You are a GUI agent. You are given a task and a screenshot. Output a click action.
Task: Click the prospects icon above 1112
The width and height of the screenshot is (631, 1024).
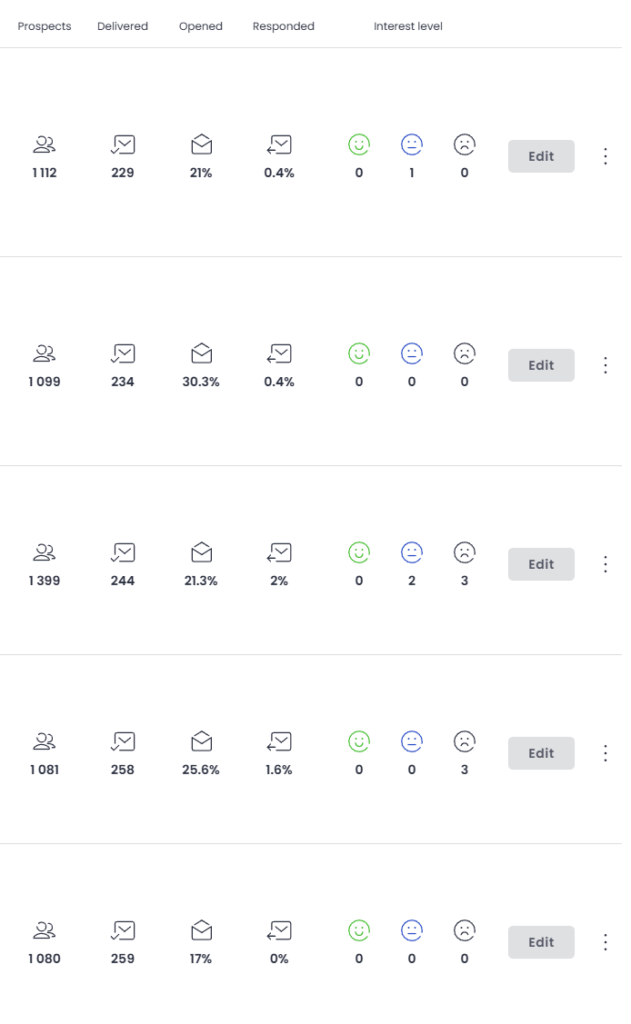44,145
